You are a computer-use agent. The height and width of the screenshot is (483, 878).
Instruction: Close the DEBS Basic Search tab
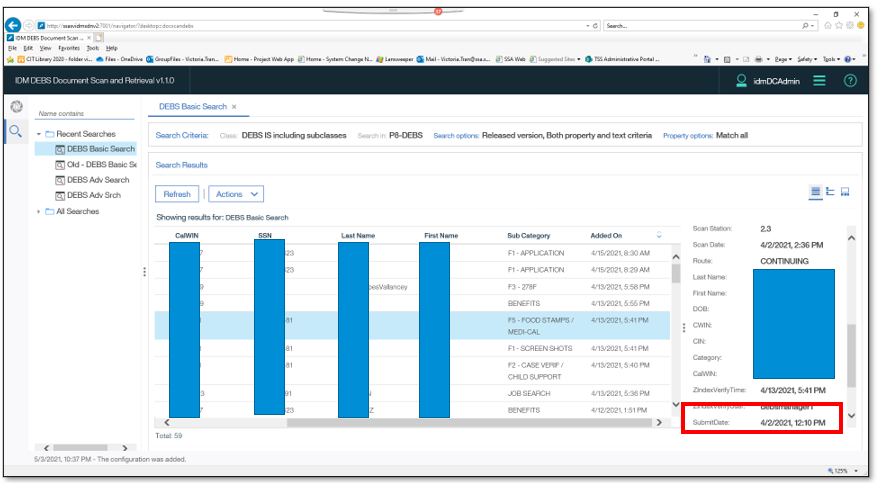pos(234,106)
